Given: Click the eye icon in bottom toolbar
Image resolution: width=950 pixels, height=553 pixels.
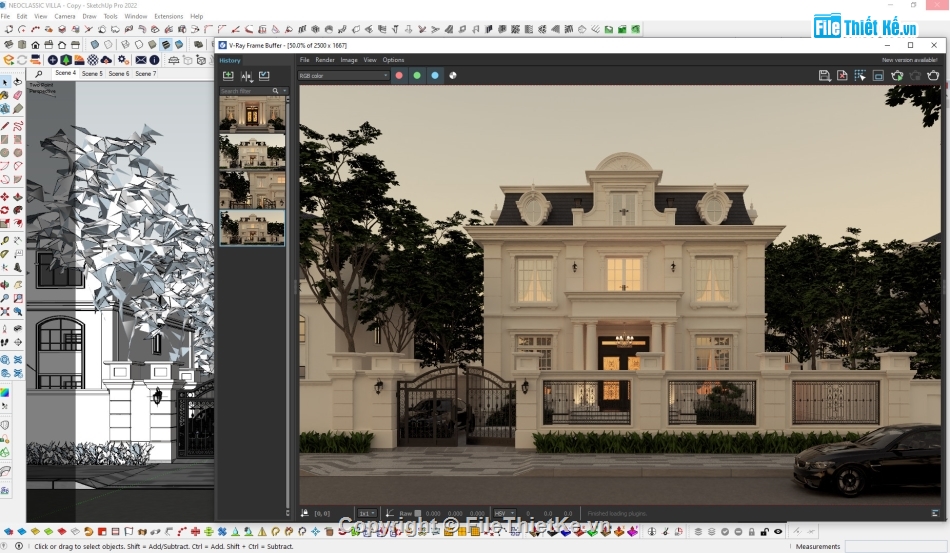Looking at the screenshot, I should pos(778,532).
